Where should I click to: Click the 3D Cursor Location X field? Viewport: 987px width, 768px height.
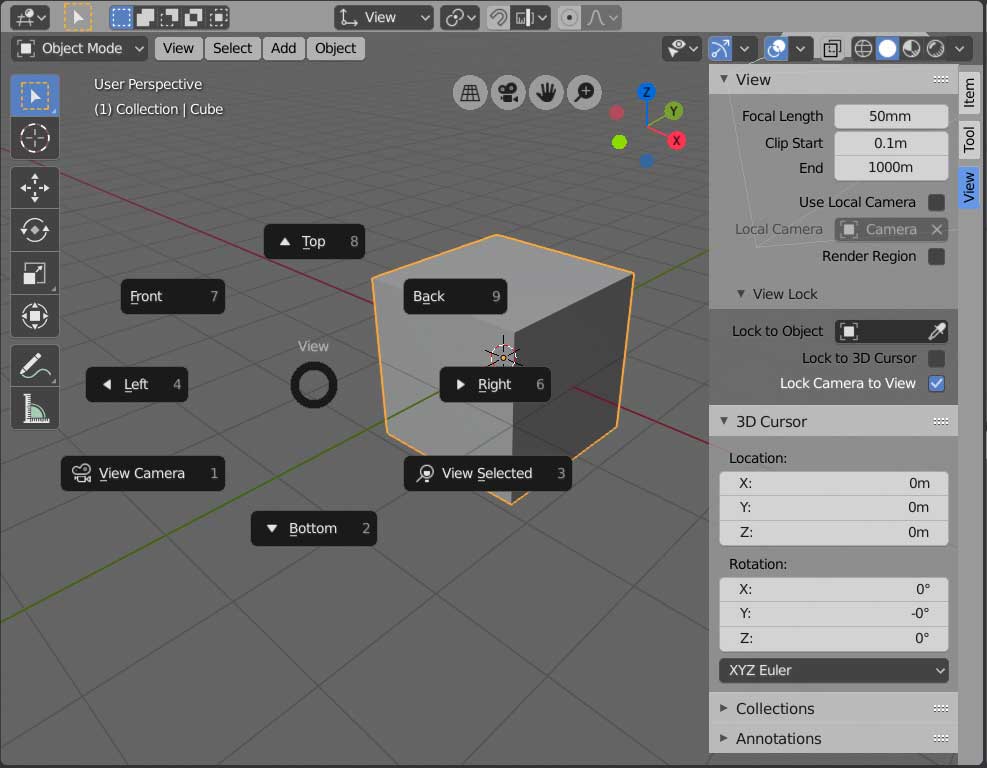pos(833,483)
